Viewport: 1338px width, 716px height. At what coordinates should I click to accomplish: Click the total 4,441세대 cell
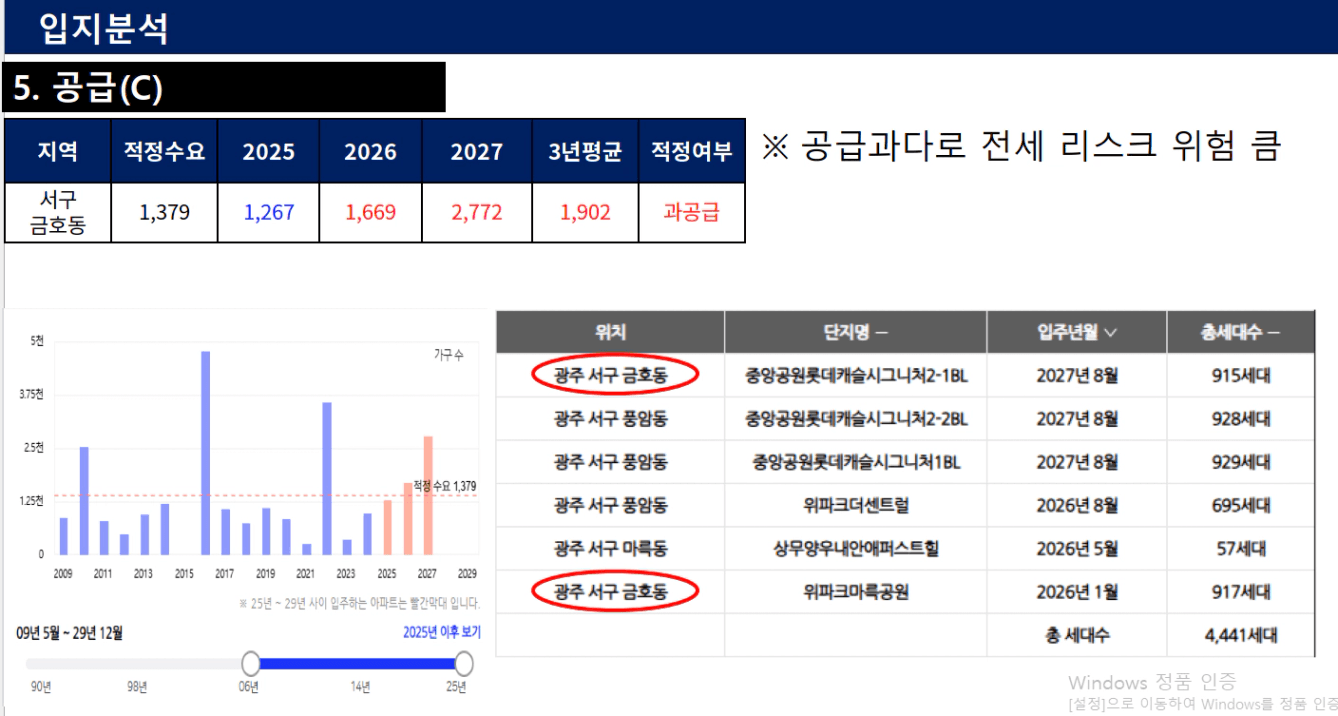click(1241, 635)
